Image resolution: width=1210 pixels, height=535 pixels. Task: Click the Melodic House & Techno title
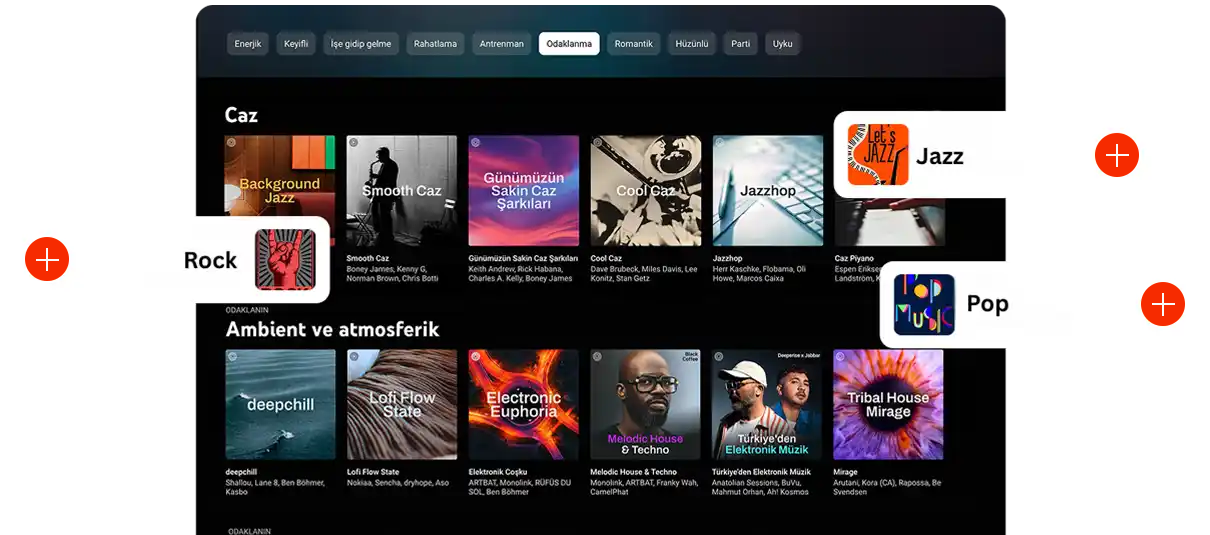[634, 472]
